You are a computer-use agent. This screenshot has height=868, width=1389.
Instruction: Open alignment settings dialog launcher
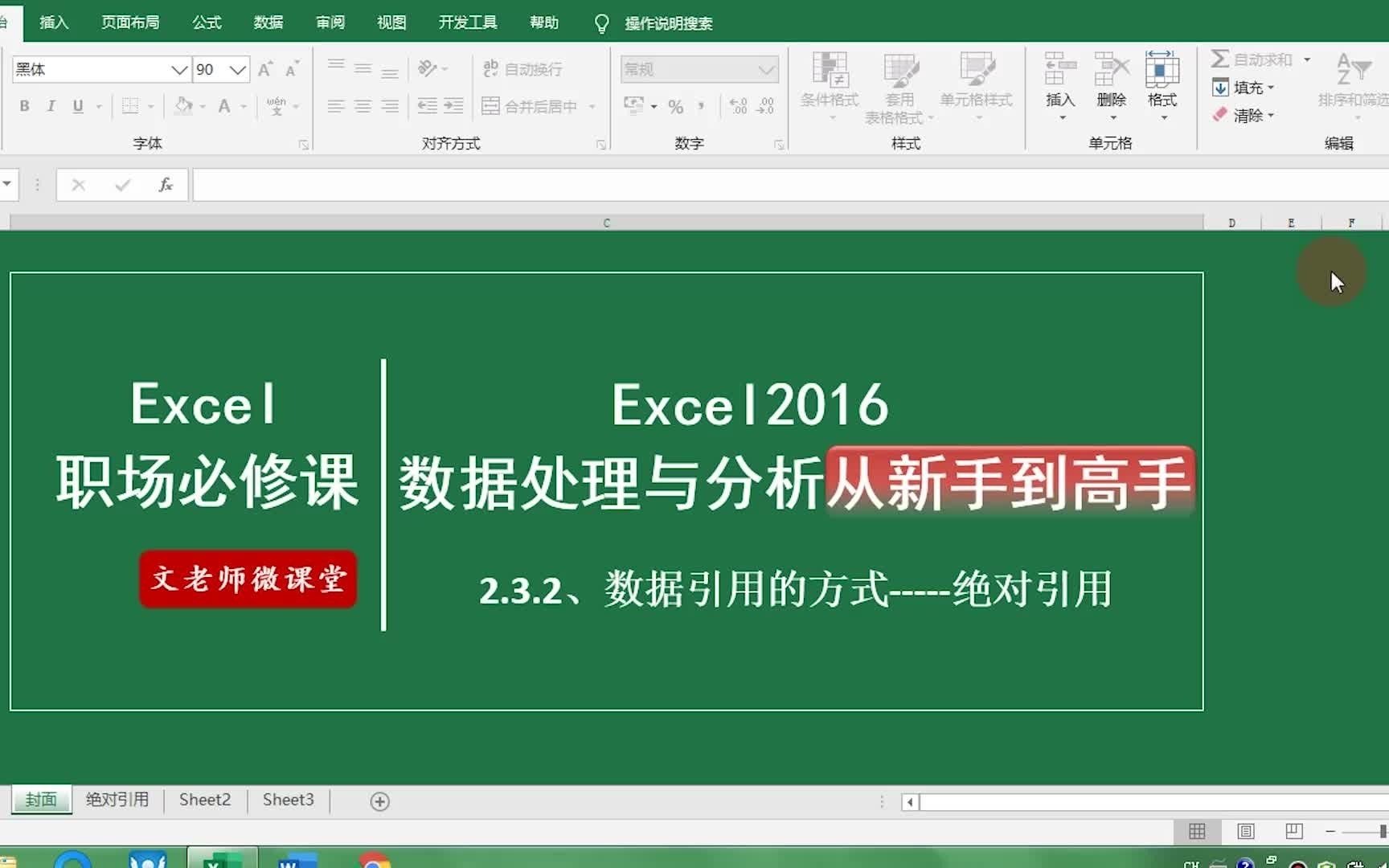tap(600, 145)
